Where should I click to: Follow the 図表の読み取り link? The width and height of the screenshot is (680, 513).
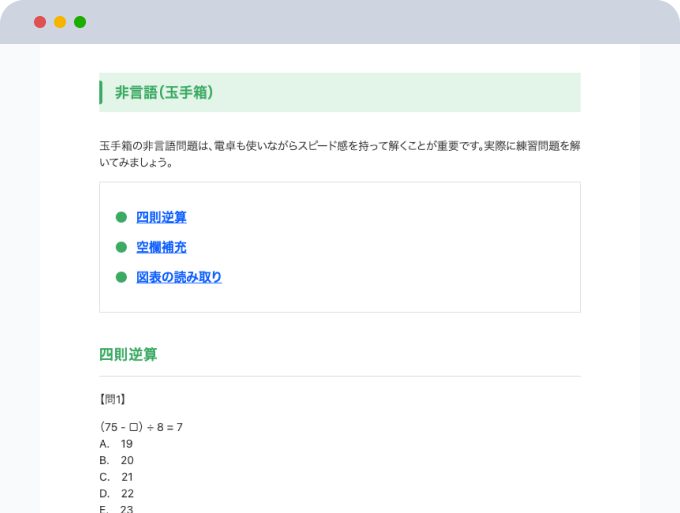click(179, 277)
